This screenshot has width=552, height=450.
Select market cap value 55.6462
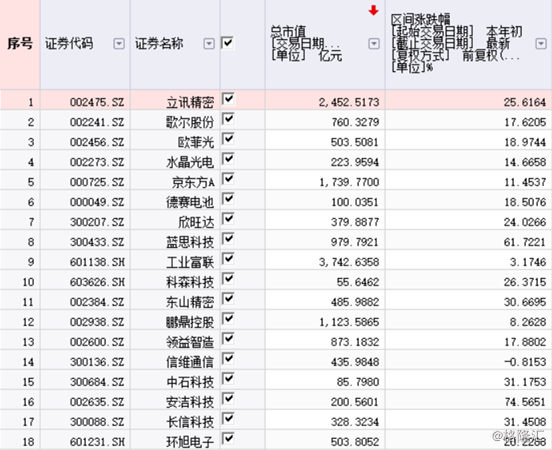pyautogui.click(x=358, y=282)
